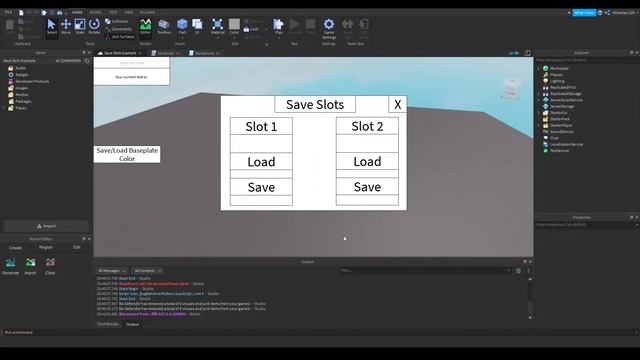Click Load under Slot 2
Image resolution: width=640 pixels, height=360 pixels.
point(367,161)
